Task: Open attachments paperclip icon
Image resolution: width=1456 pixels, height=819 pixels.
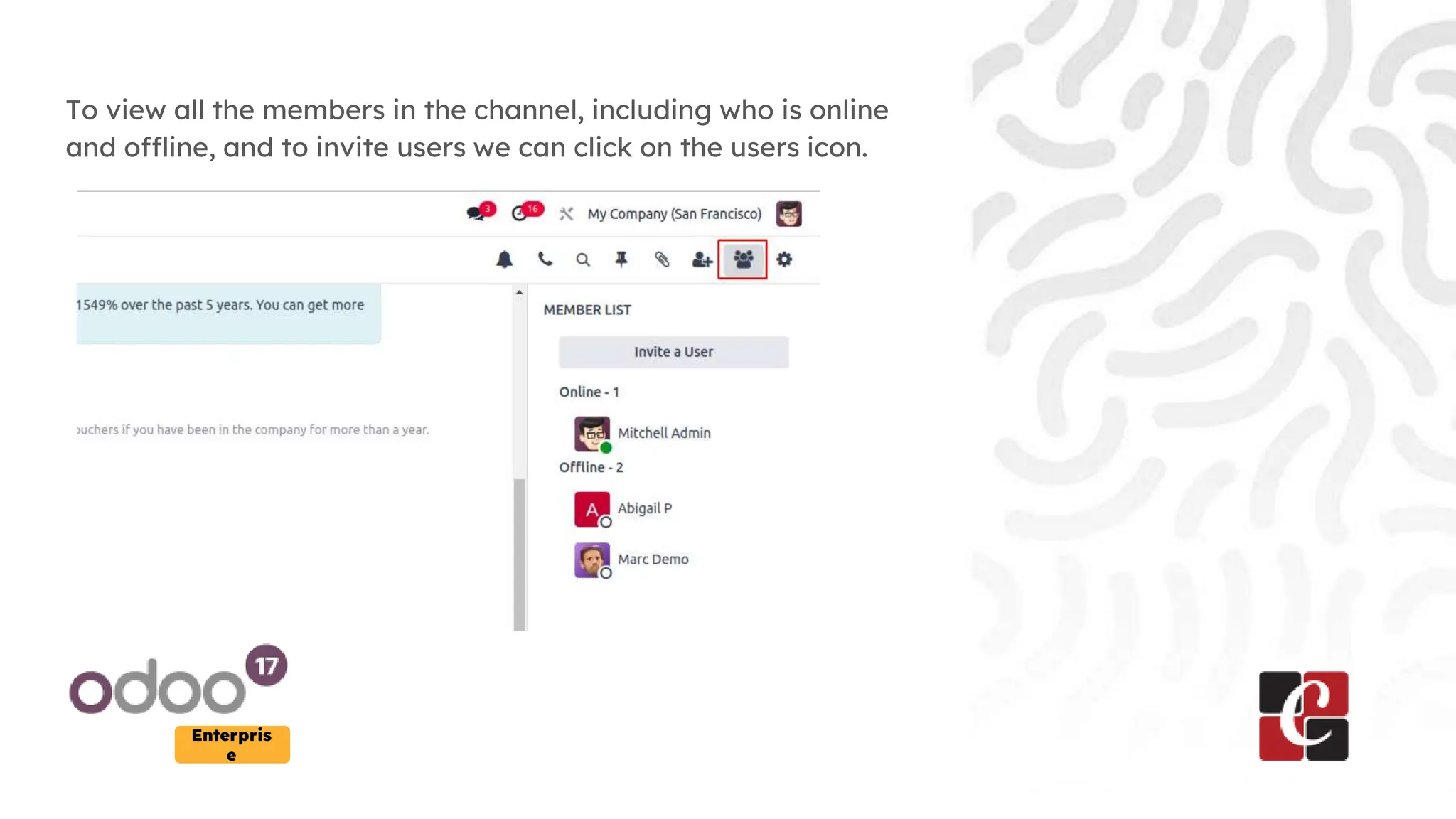Action: [x=662, y=259]
